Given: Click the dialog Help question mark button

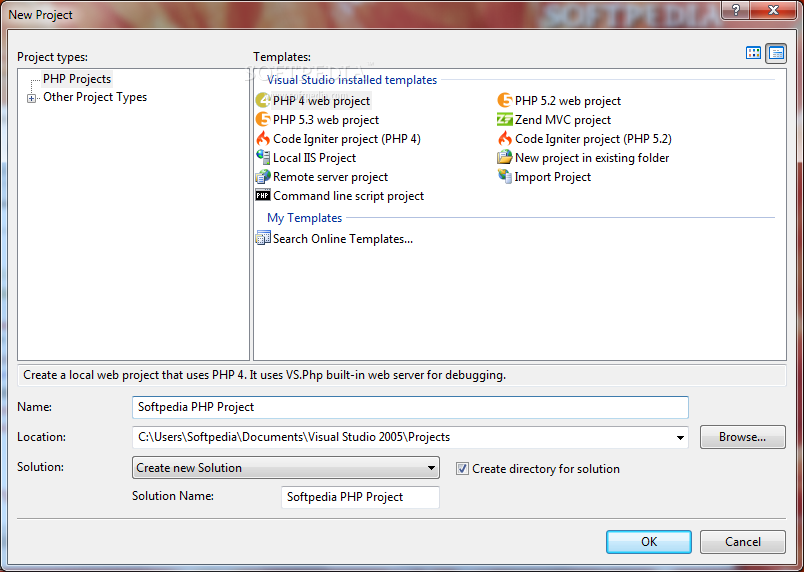Looking at the screenshot, I should 736,10.
